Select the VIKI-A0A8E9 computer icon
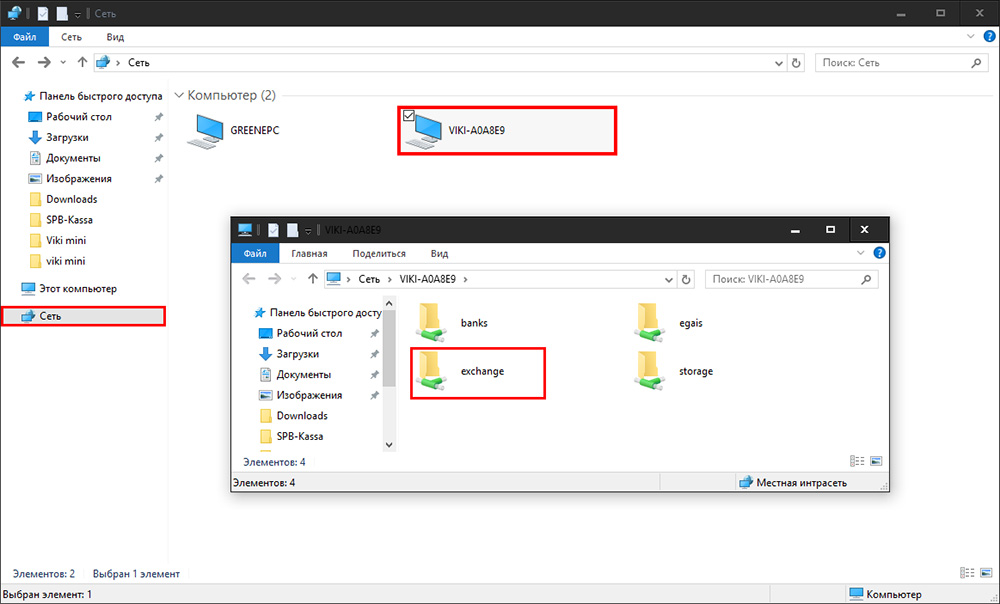The image size is (1000, 604). 507,131
